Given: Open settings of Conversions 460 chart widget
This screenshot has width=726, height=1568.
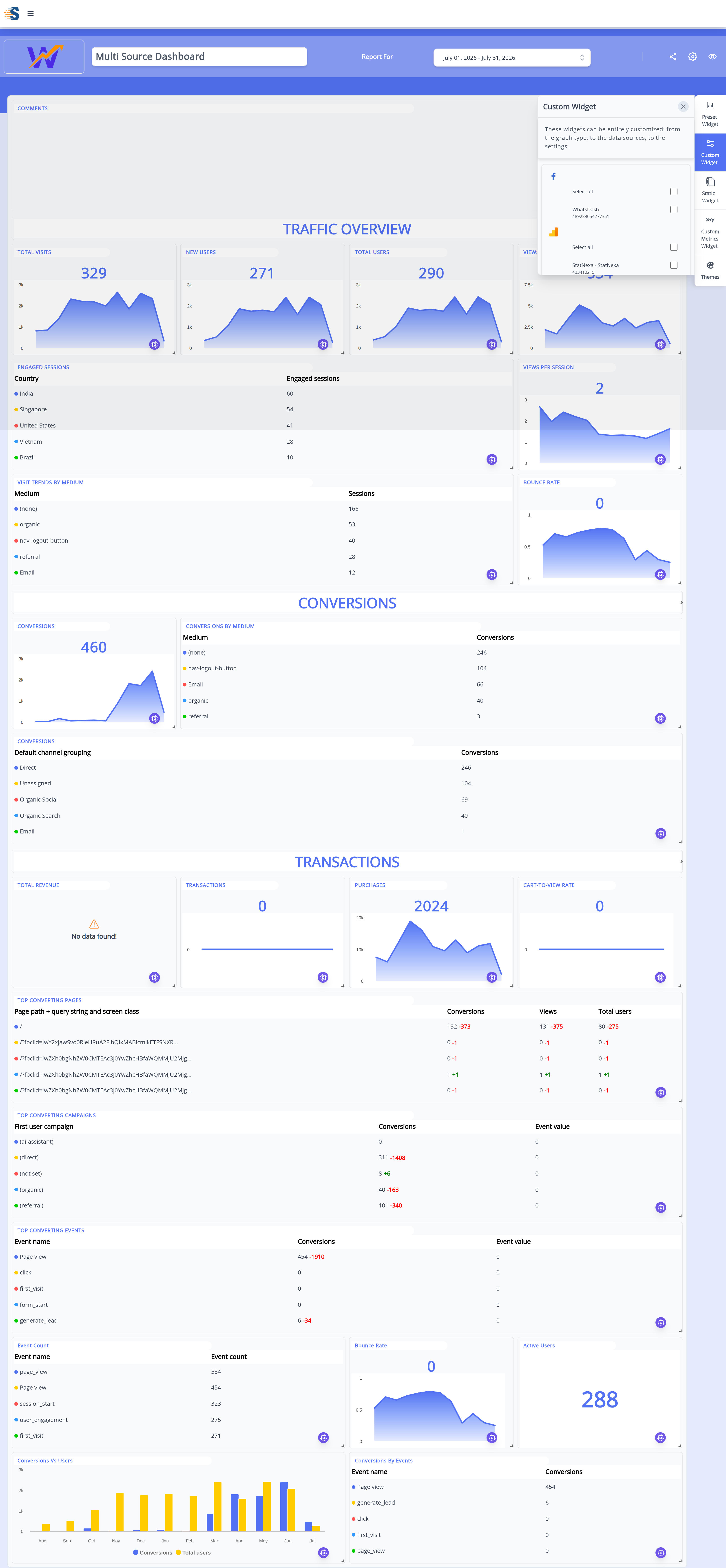Looking at the screenshot, I should coord(155,718).
